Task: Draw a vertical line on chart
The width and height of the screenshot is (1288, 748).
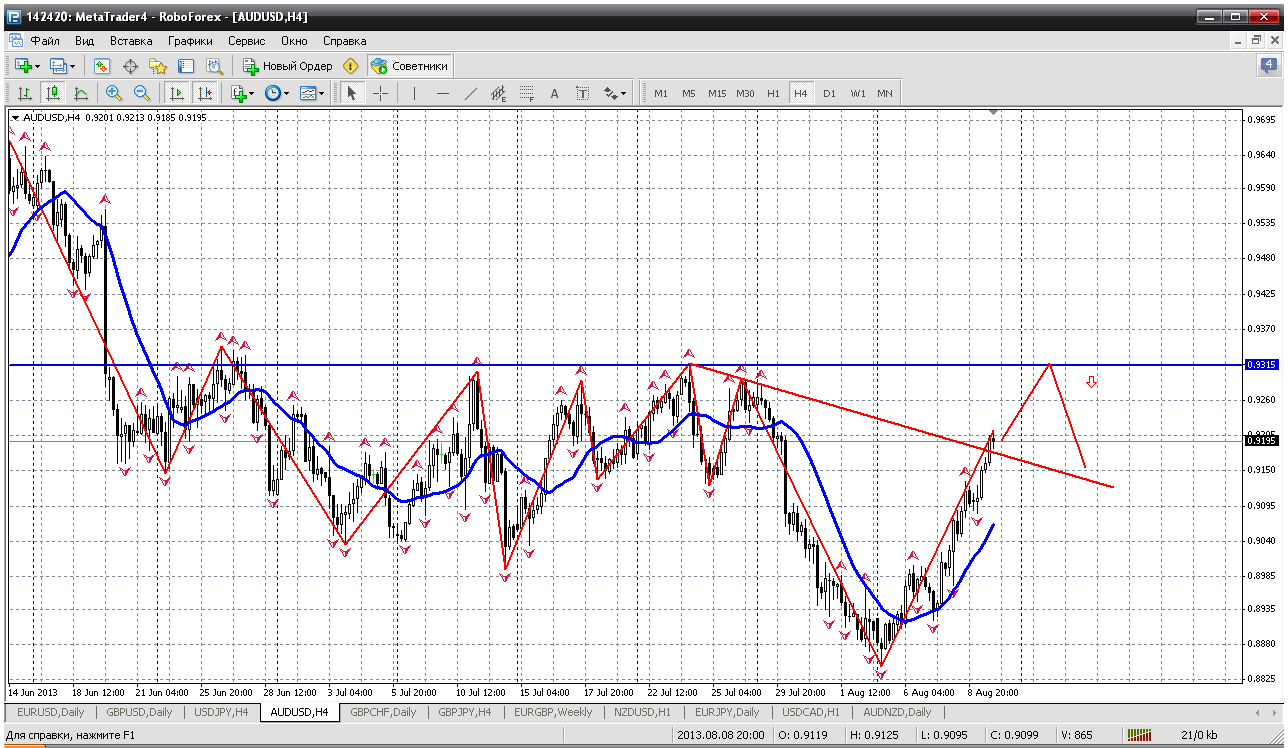Action: click(414, 93)
